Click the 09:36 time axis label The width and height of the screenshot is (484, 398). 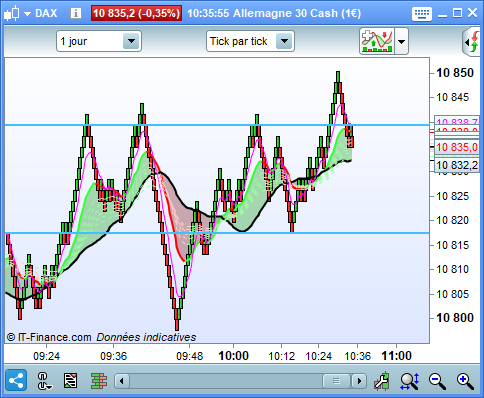tap(114, 356)
